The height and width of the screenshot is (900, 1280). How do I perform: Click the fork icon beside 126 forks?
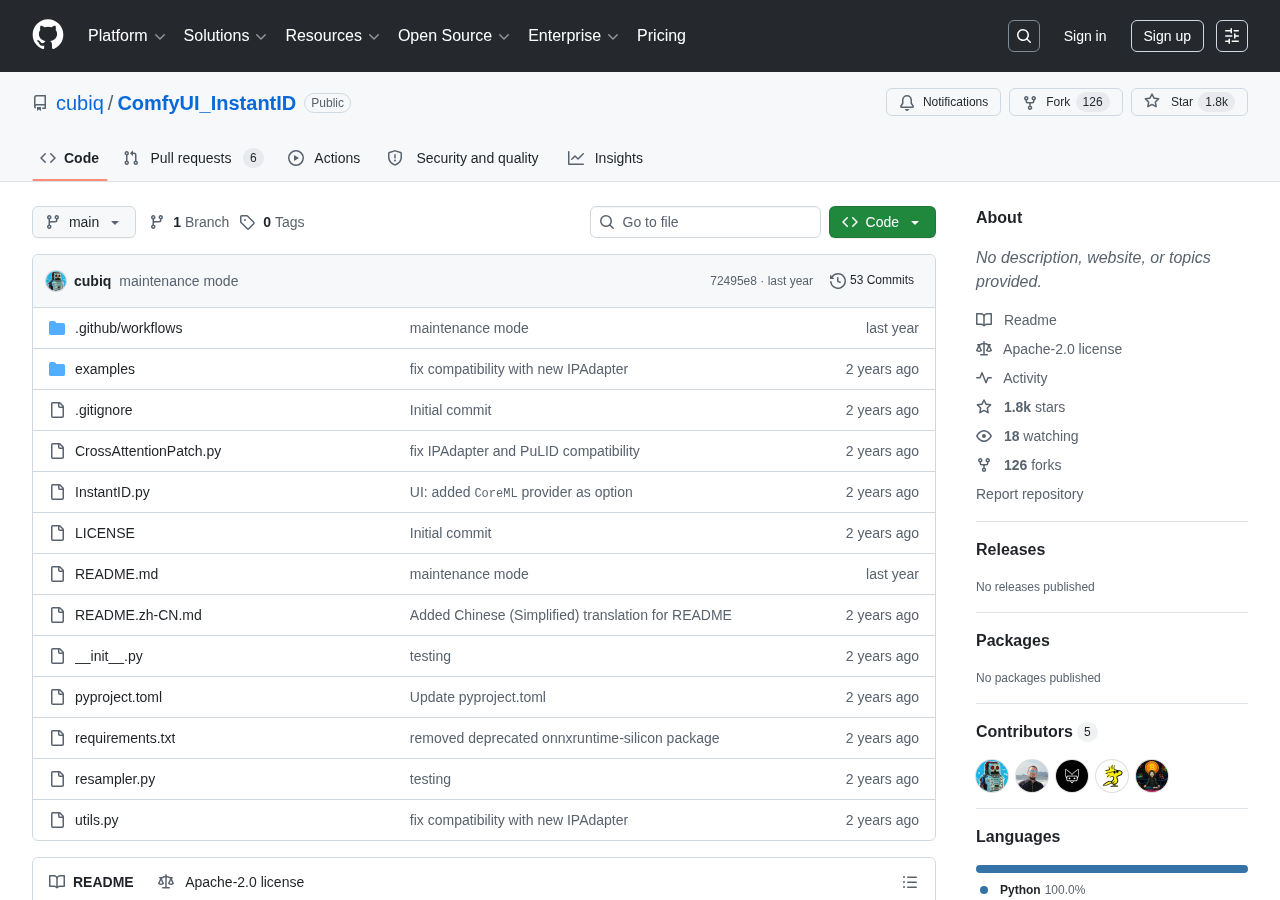(984, 465)
